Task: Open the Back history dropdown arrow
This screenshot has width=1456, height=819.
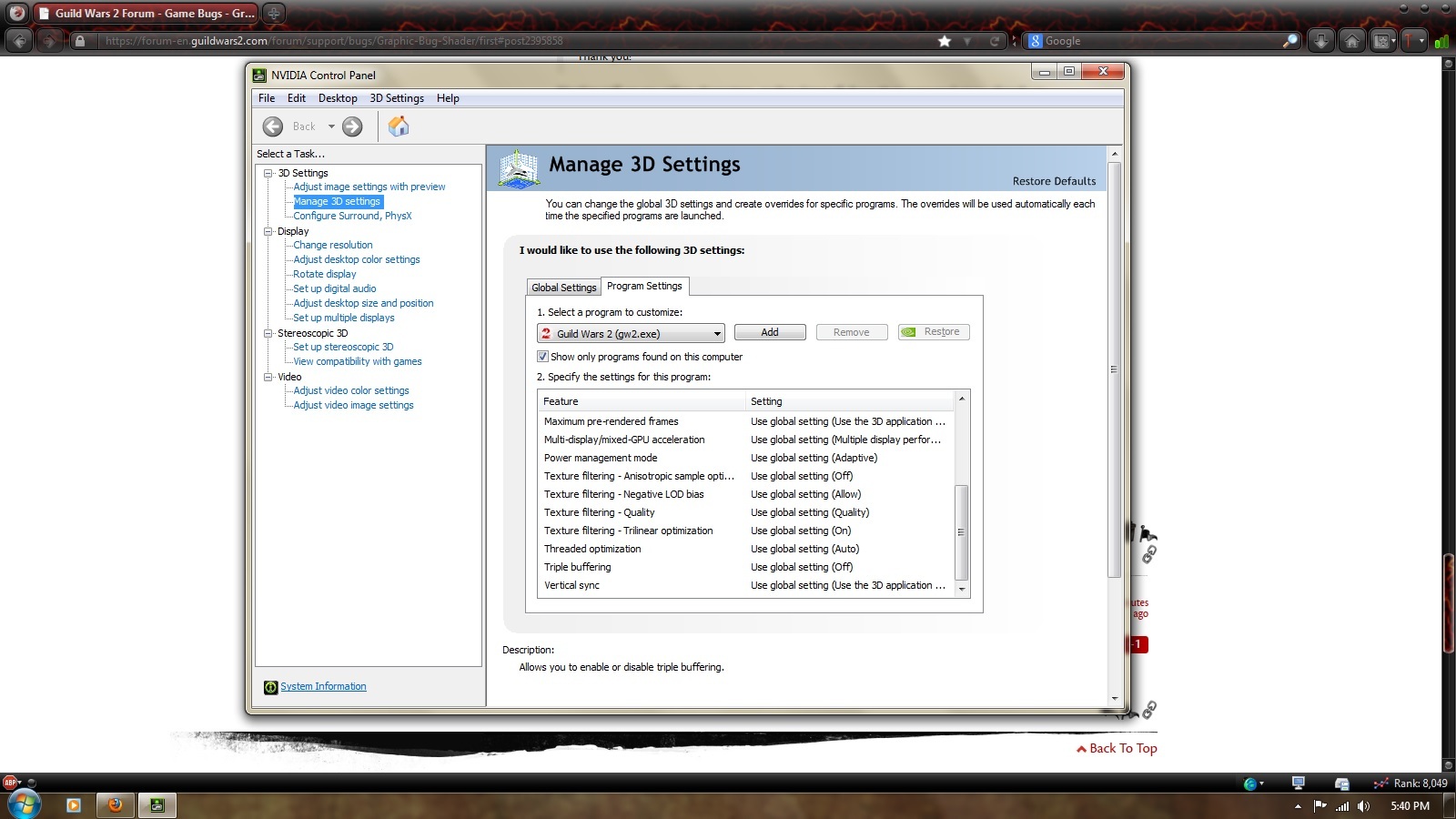Action: click(x=331, y=126)
